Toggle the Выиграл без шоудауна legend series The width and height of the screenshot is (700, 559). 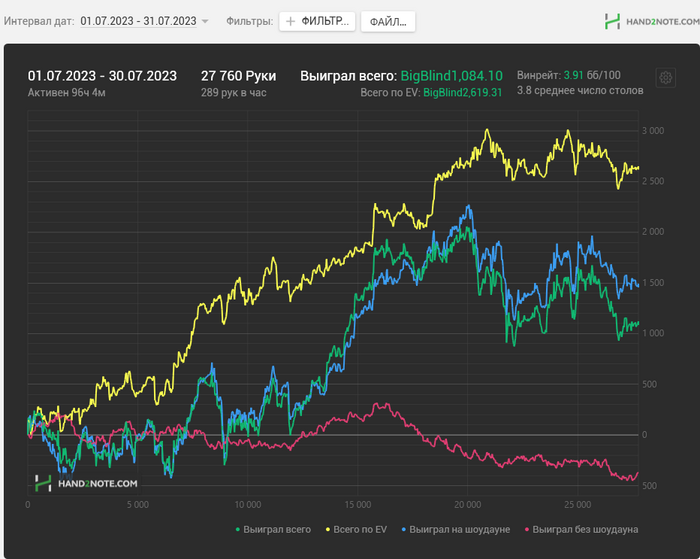click(581, 530)
